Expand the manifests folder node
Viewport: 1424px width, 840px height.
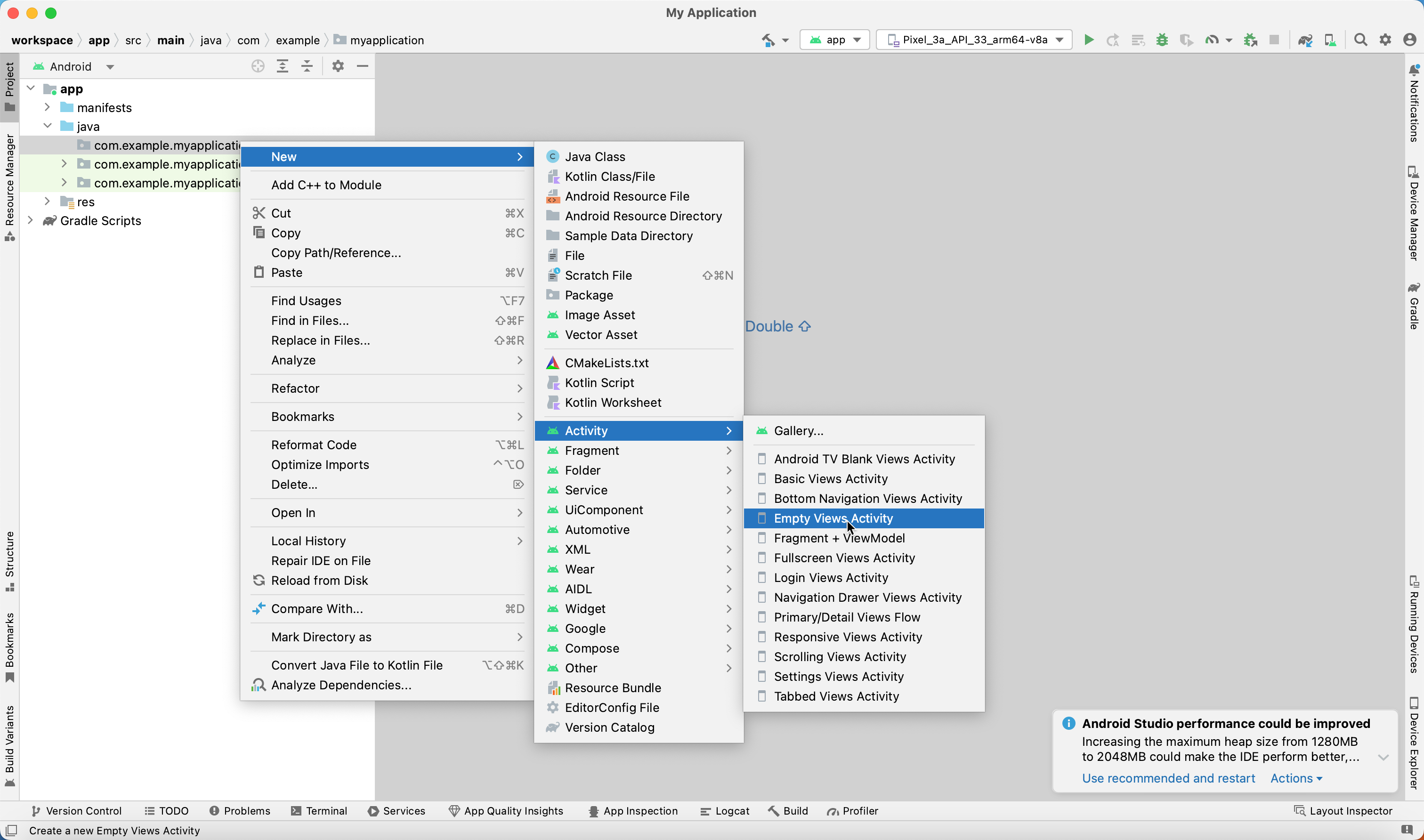(x=48, y=107)
